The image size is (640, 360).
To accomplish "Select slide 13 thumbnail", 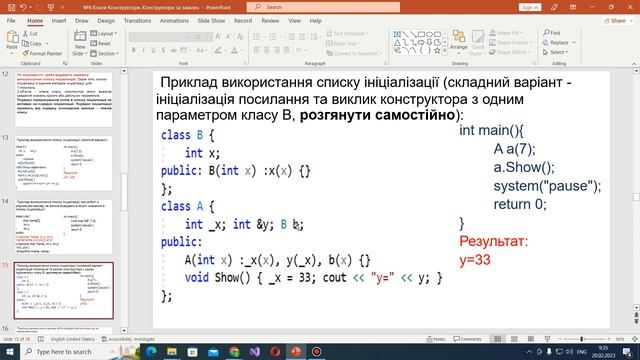I will point(64,163).
